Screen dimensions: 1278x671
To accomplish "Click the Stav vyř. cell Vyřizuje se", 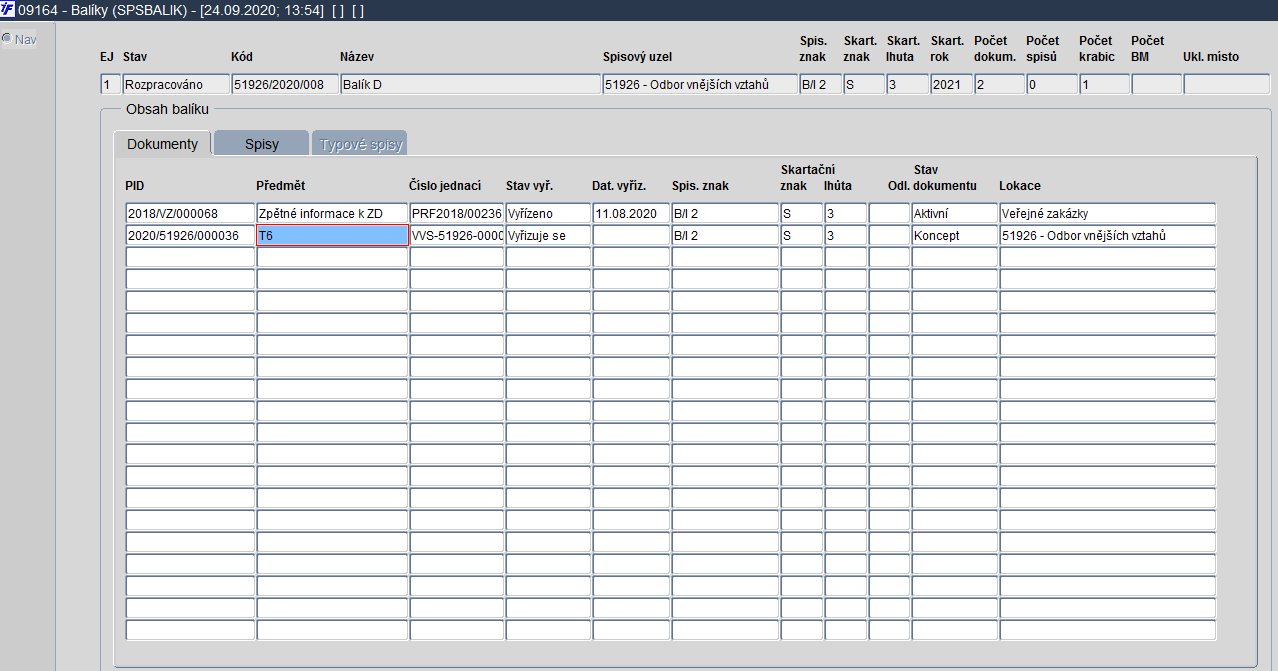I will [x=548, y=235].
